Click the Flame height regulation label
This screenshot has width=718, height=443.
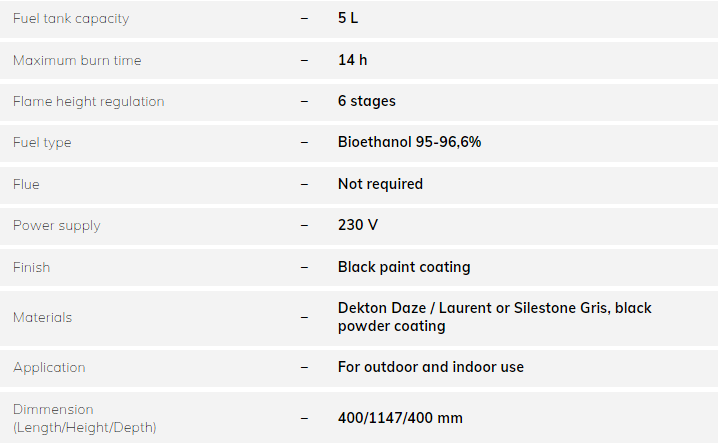click(x=88, y=101)
